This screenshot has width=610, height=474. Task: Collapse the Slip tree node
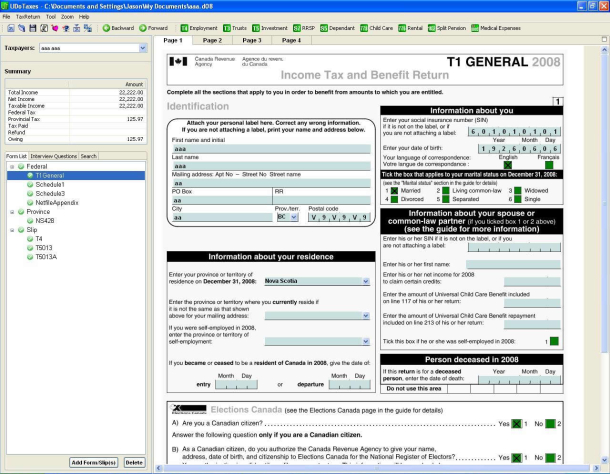coord(12,230)
